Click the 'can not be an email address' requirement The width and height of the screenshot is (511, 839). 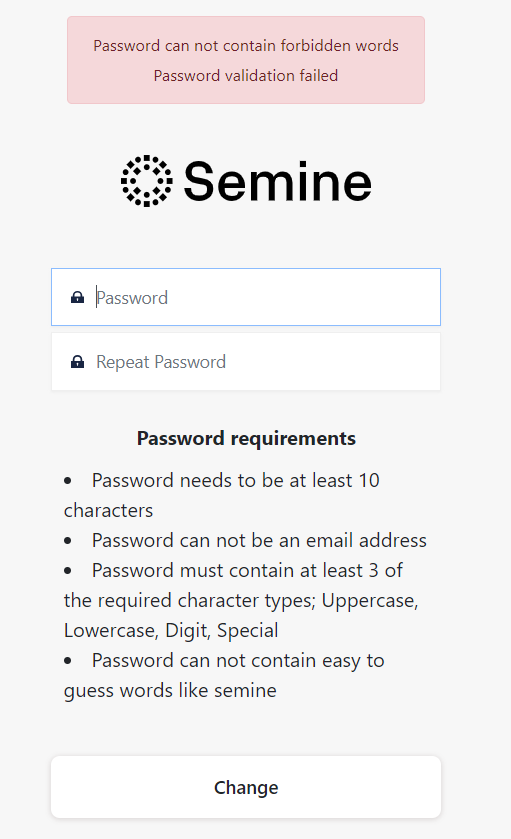(x=259, y=540)
